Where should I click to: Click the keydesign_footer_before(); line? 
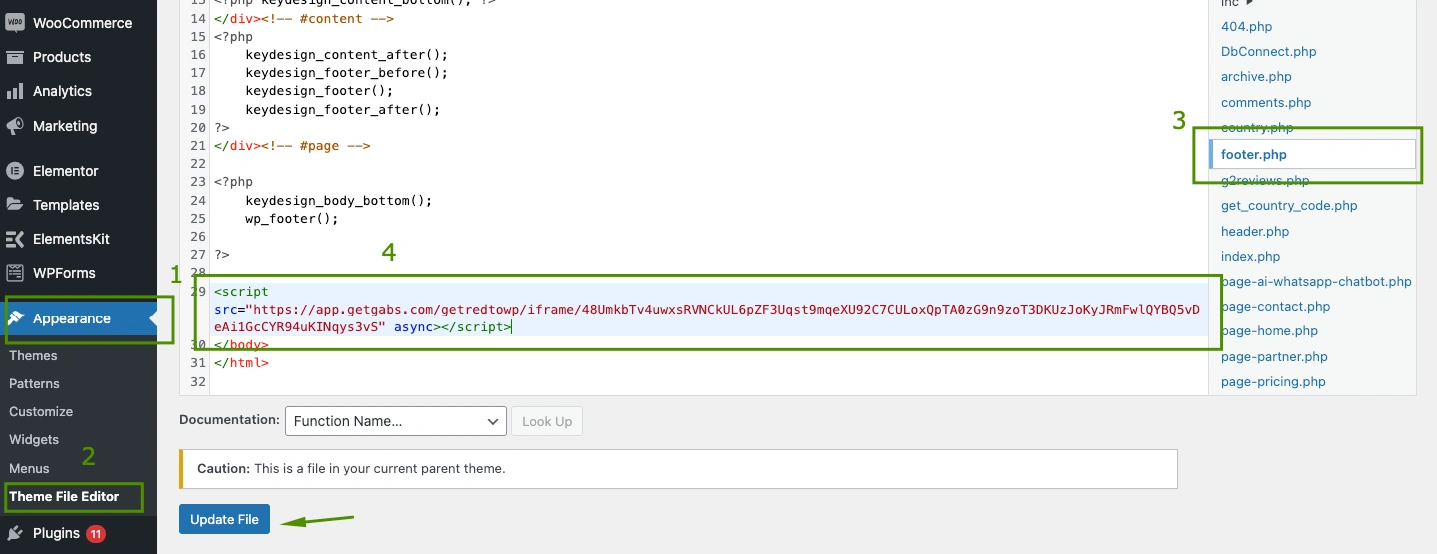[346, 72]
